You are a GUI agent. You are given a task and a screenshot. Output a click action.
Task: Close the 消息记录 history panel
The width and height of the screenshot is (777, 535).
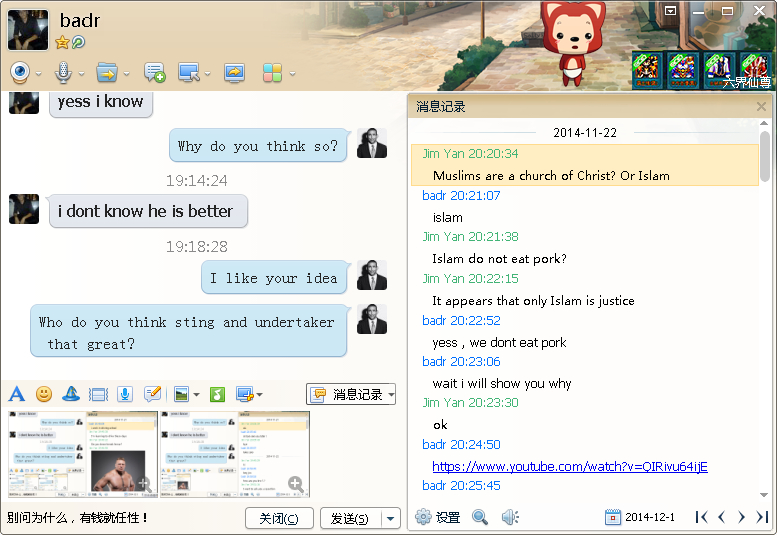tap(762, 106)
